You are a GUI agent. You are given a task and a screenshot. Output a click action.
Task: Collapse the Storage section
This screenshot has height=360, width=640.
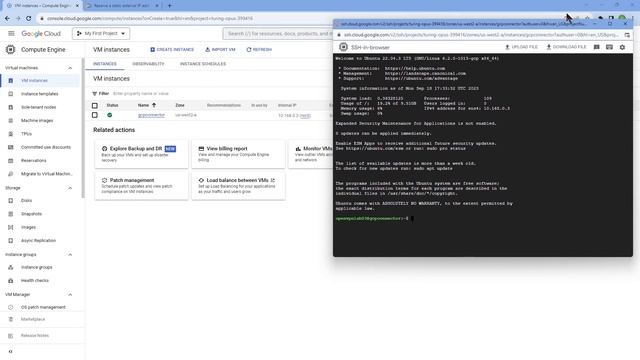70,188
